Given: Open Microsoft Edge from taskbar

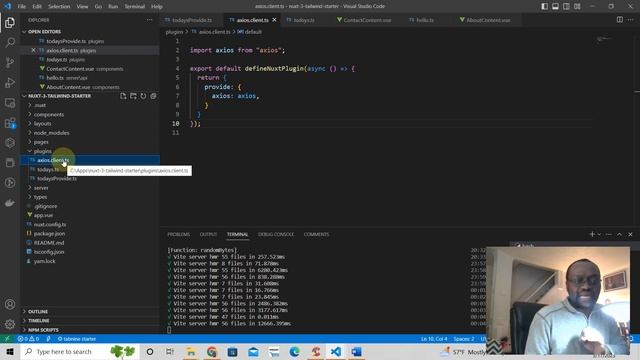Looking at the screenshot, I should (295, 351).
